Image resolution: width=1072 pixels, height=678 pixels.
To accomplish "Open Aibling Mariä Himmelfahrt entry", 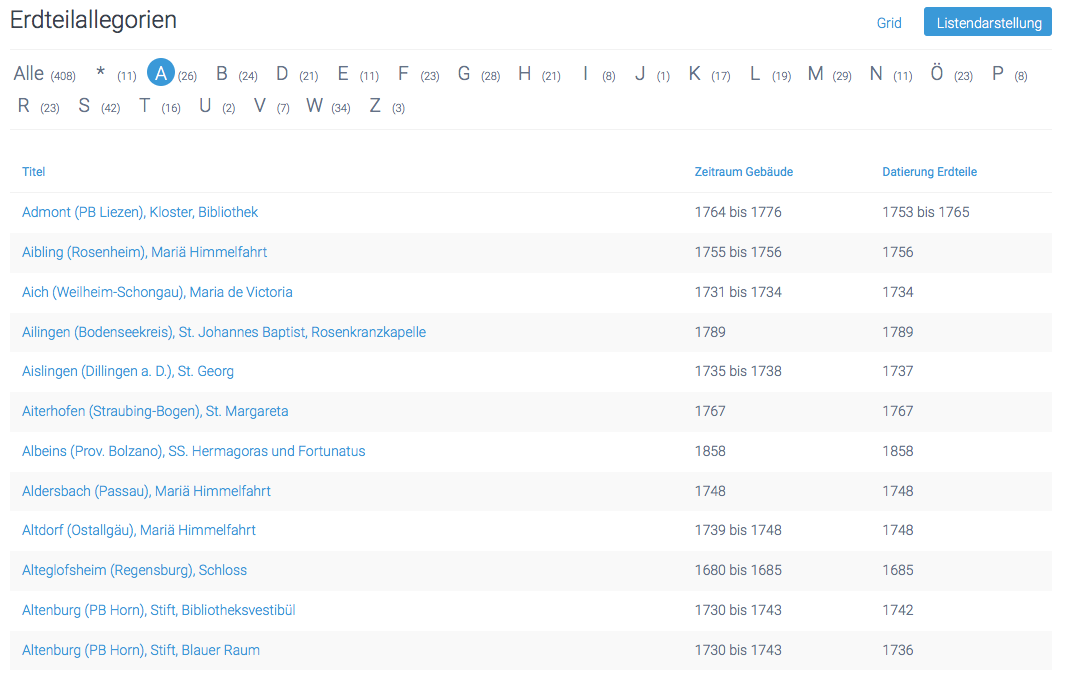I will 144,252.
